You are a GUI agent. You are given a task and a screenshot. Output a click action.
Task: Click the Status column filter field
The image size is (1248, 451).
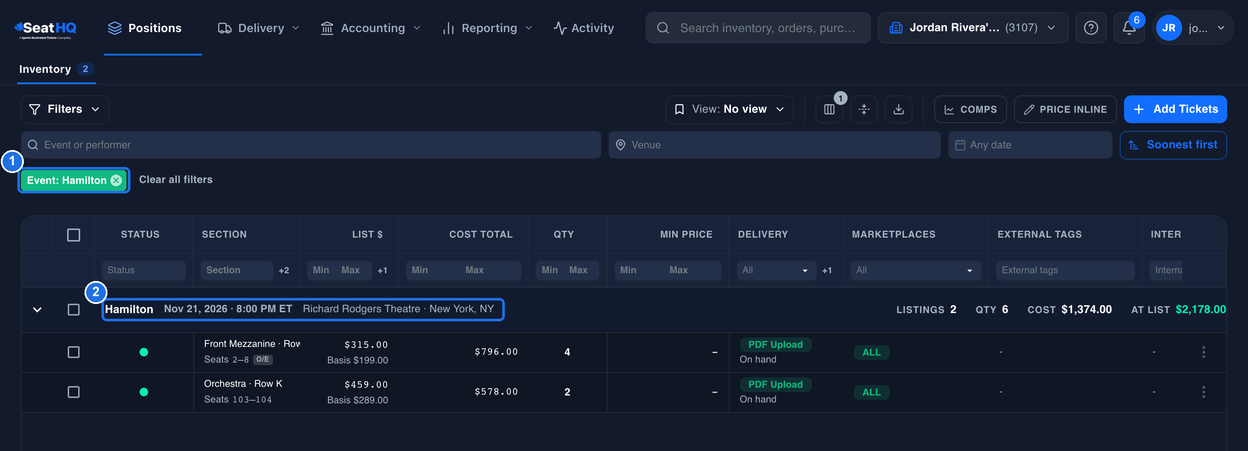coord(144,270)
